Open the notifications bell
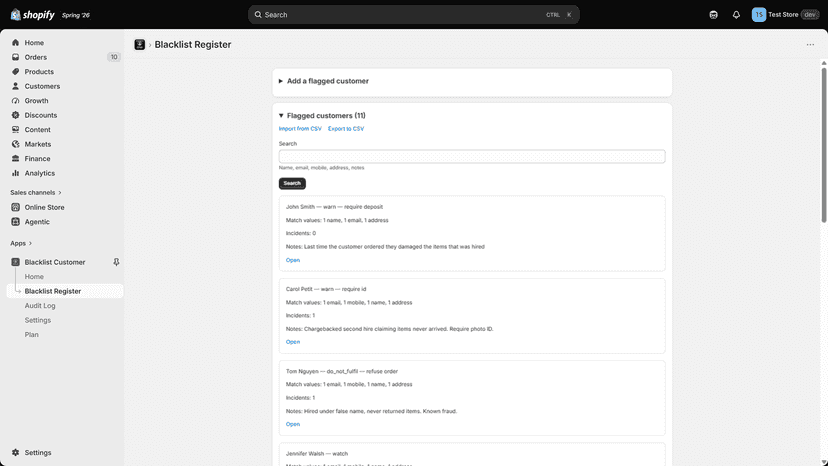 (x=736, y=15)
